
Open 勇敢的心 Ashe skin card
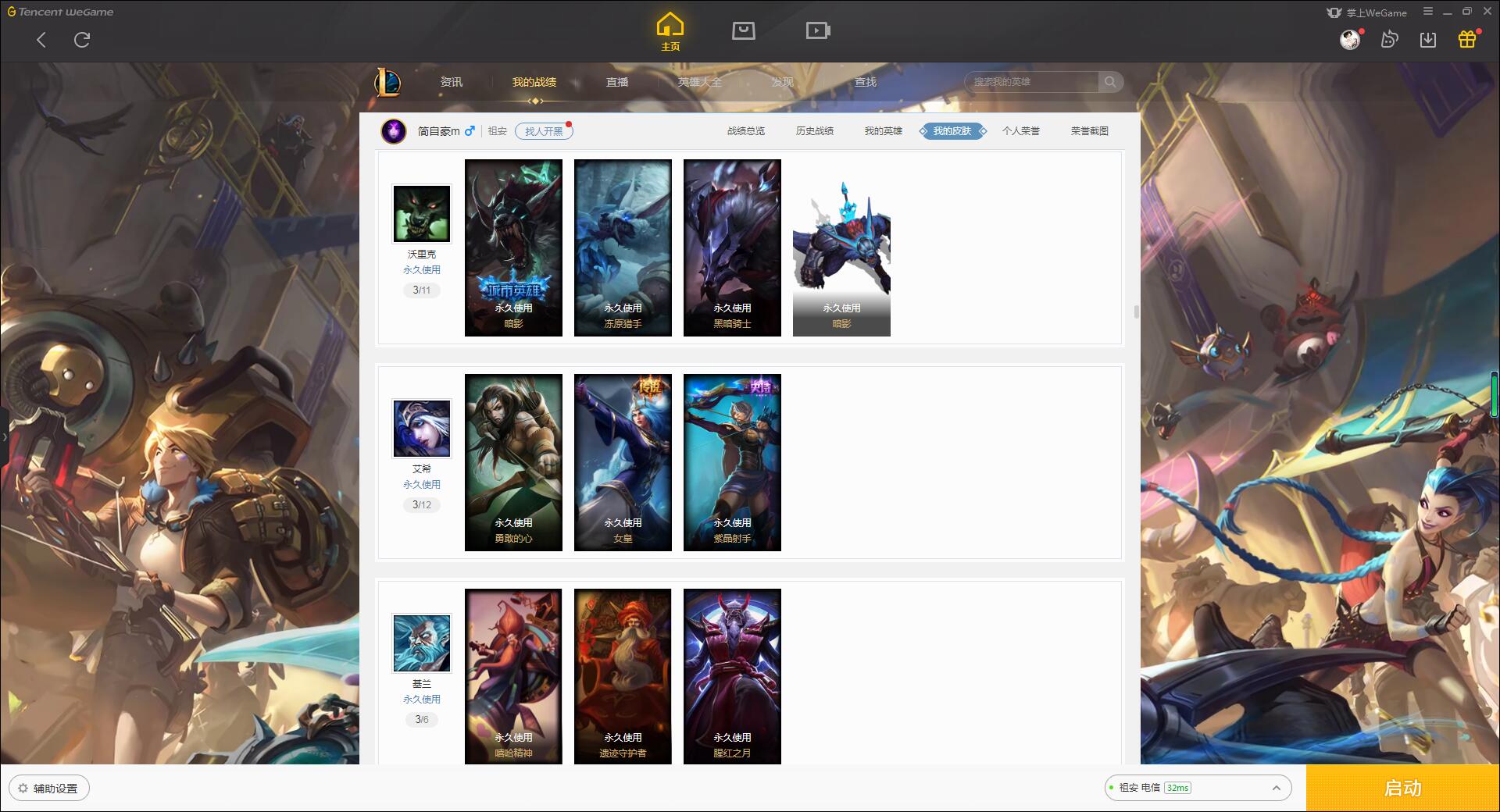click(513, 463)
